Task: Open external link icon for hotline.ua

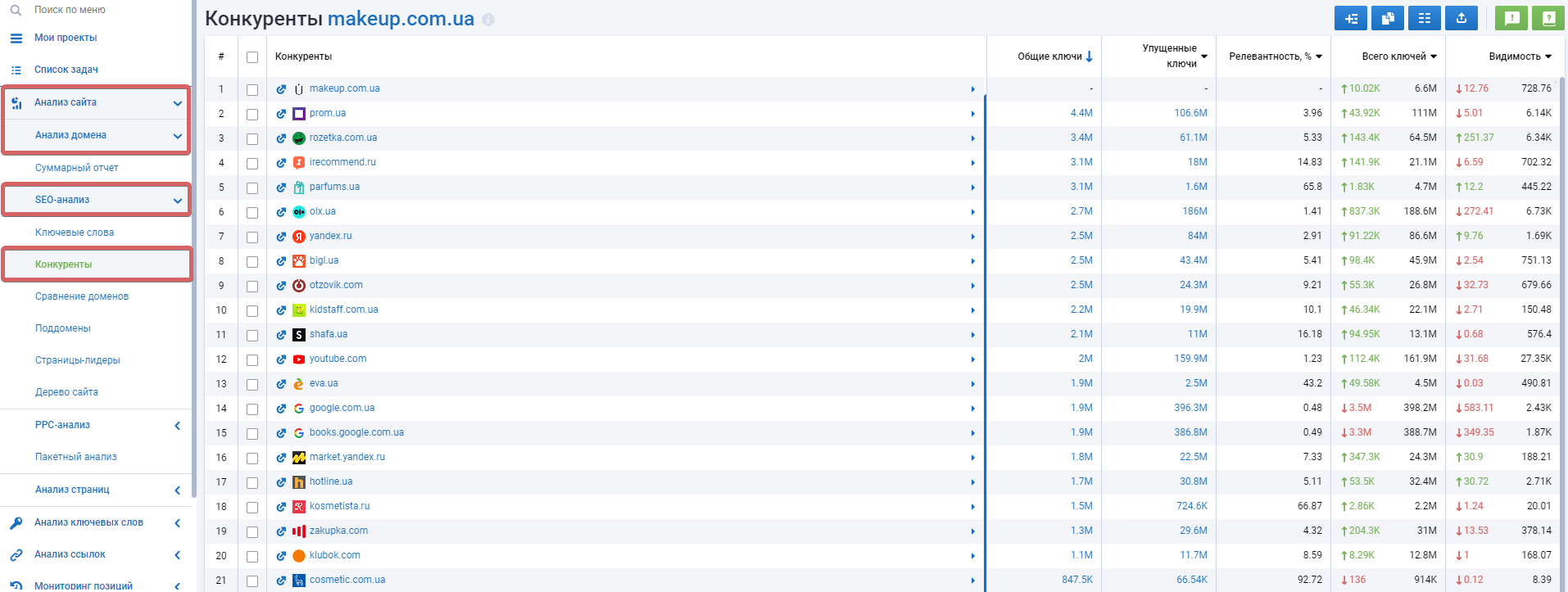Action: tap(281, 482)
